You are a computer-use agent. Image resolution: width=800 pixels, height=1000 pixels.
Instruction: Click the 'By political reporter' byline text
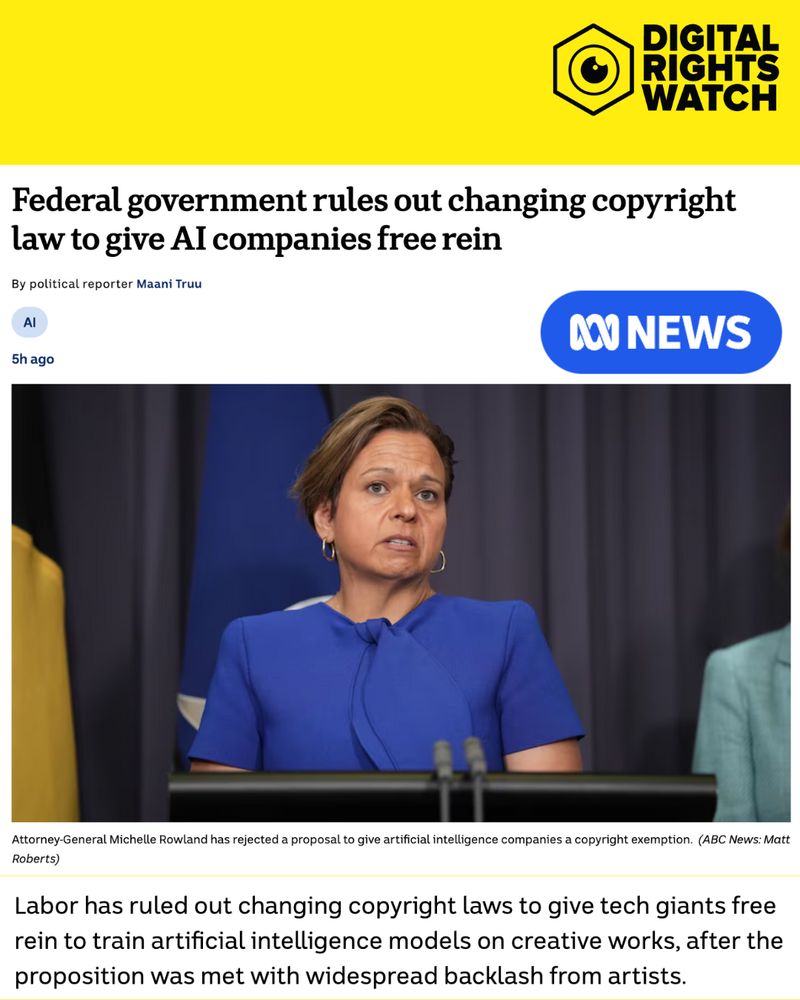point(72,284)
